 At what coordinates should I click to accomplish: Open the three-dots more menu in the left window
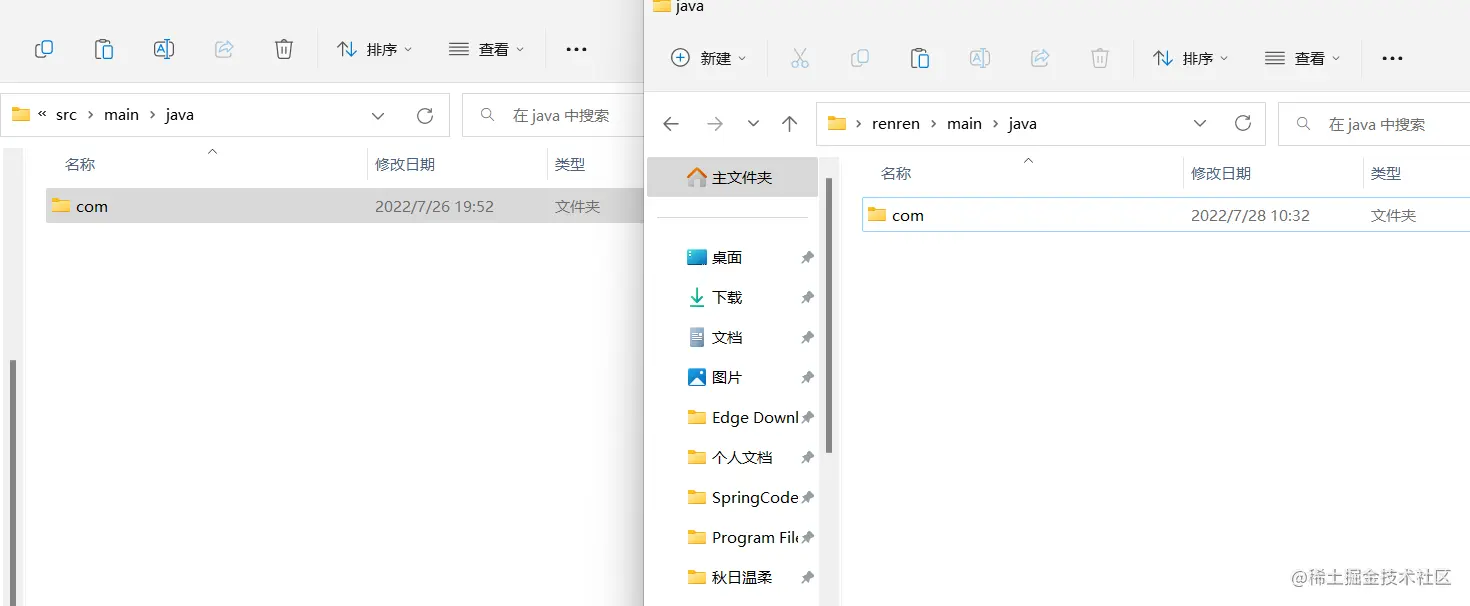pyautogui.click(x=576, y=49)
